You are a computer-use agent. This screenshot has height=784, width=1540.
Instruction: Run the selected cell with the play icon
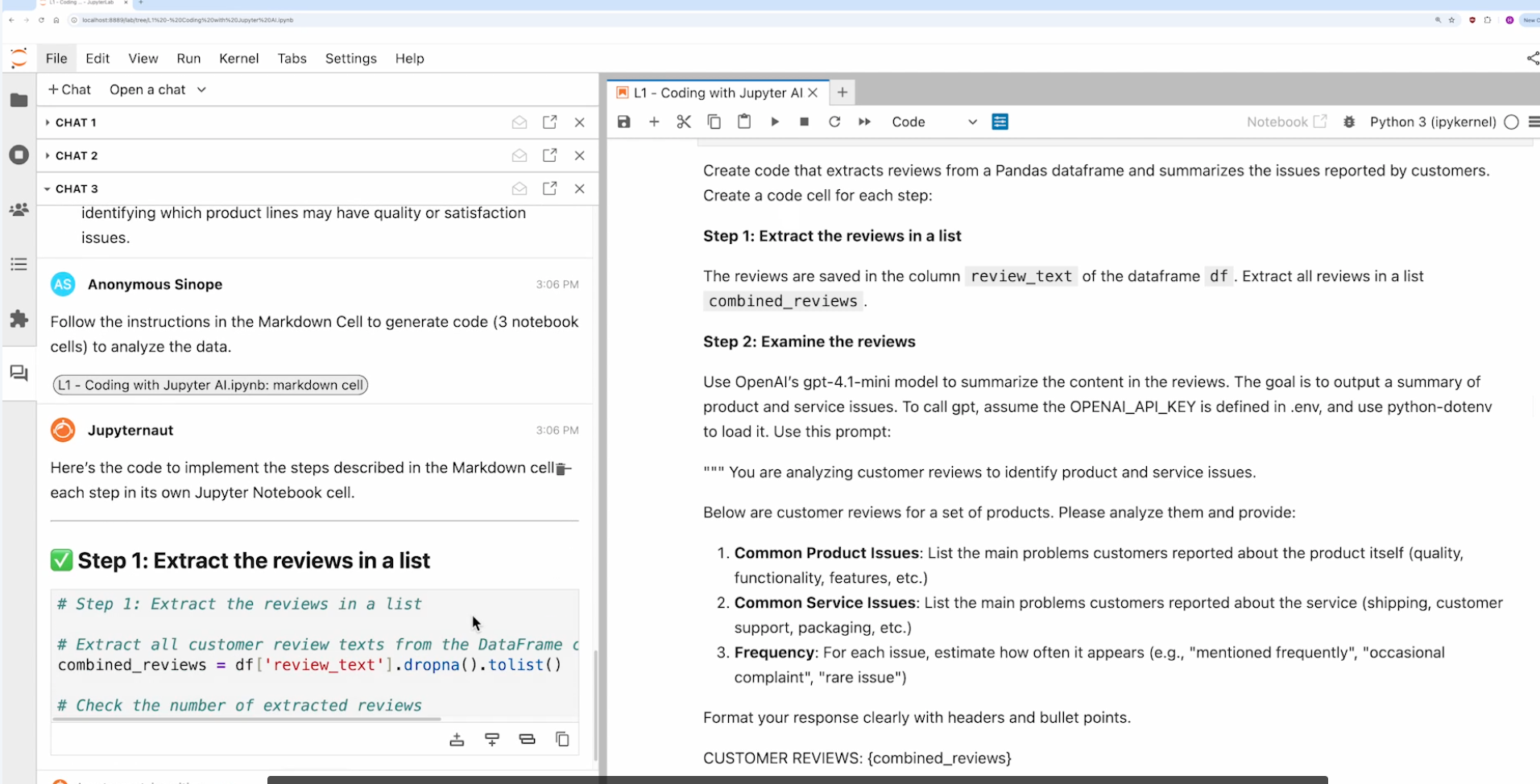coord(774,122)
